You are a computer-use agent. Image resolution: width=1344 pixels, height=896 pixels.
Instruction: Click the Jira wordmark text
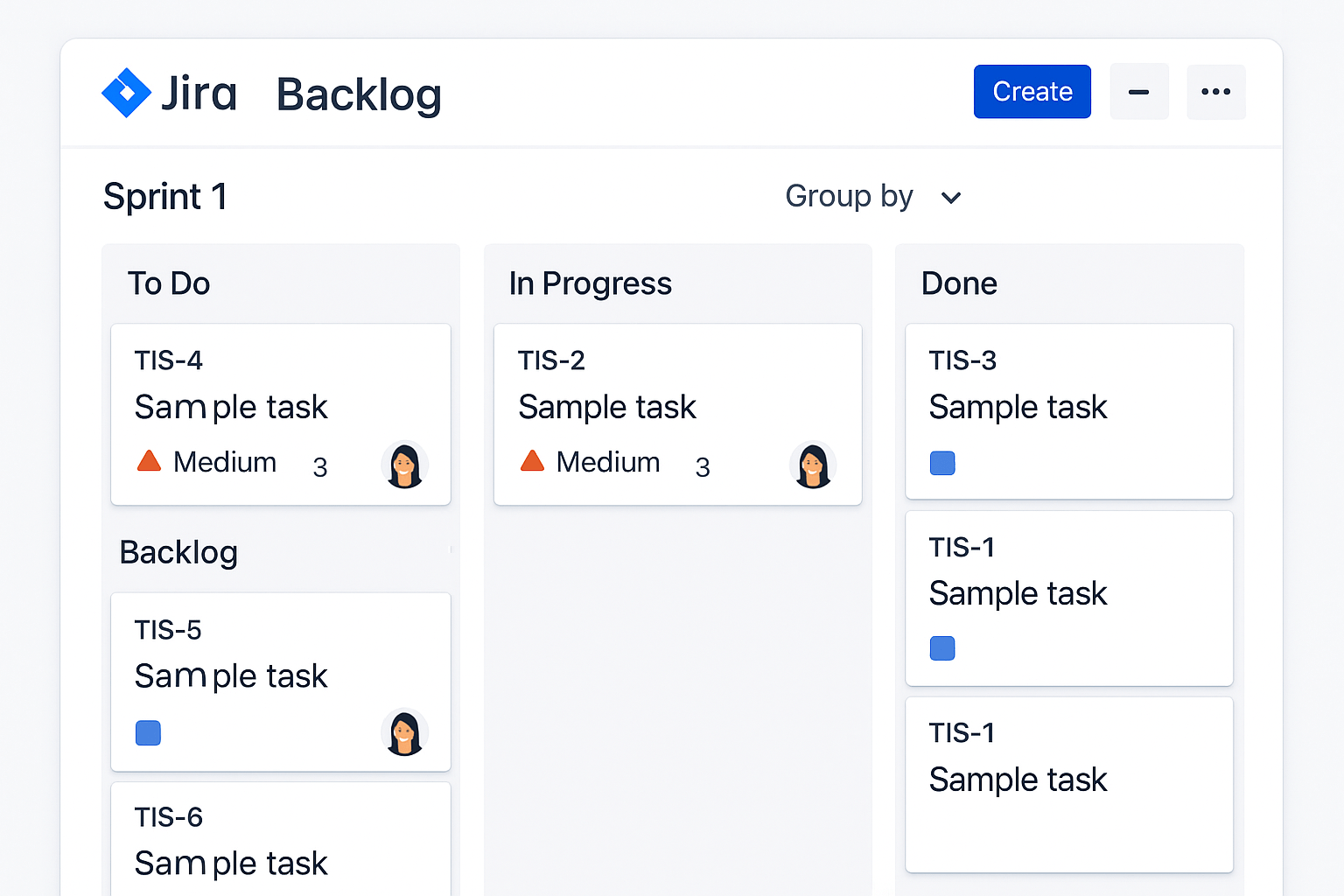[x=199, y=93]
